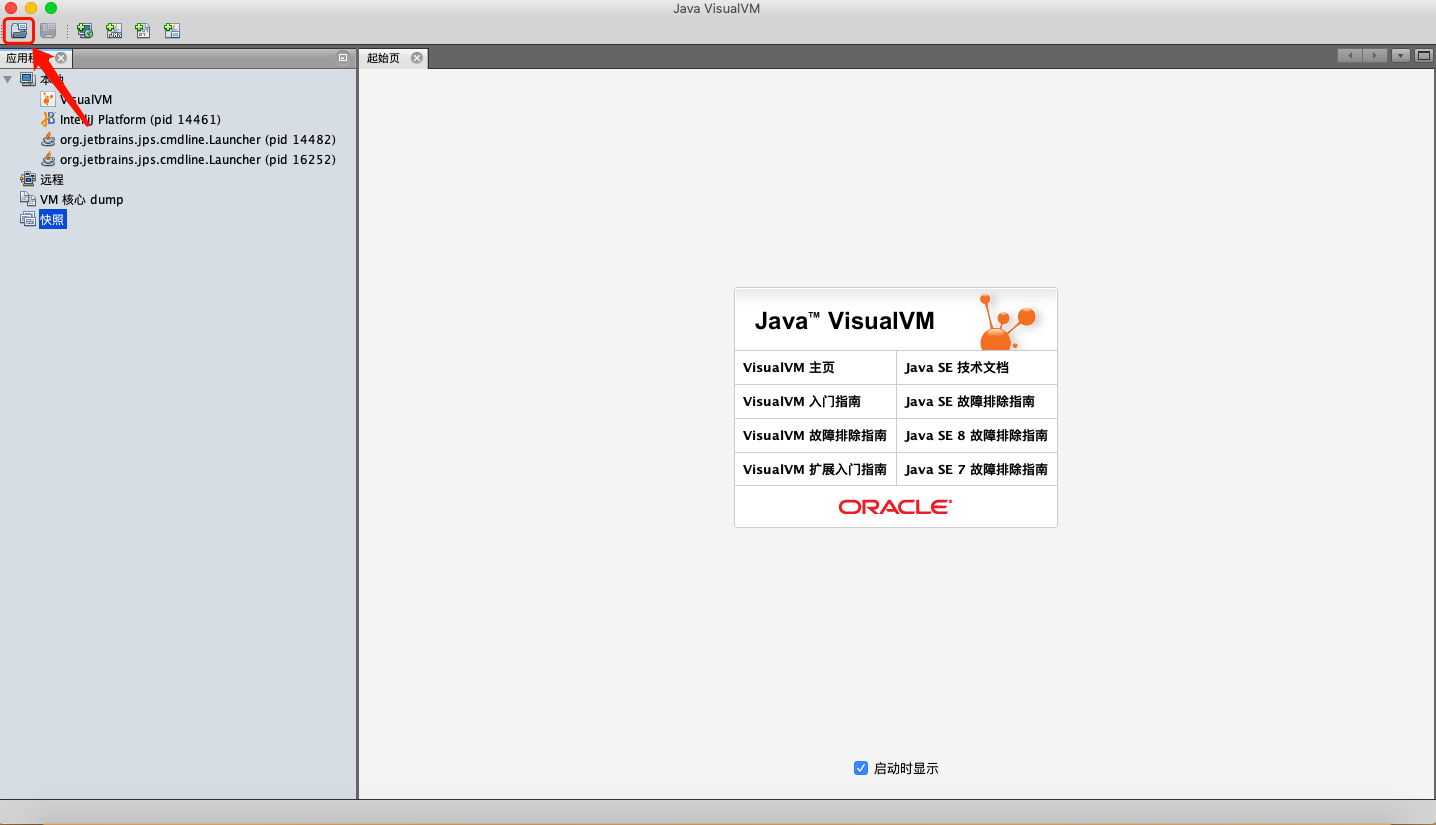1436x825 pixels.
Task: Select the 快照 snapshots node
Action: 53,219
